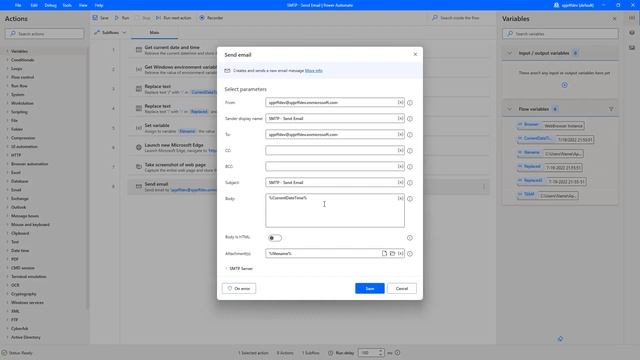Insert variable into the To field
640x360 pixels.
pos(400,134)
